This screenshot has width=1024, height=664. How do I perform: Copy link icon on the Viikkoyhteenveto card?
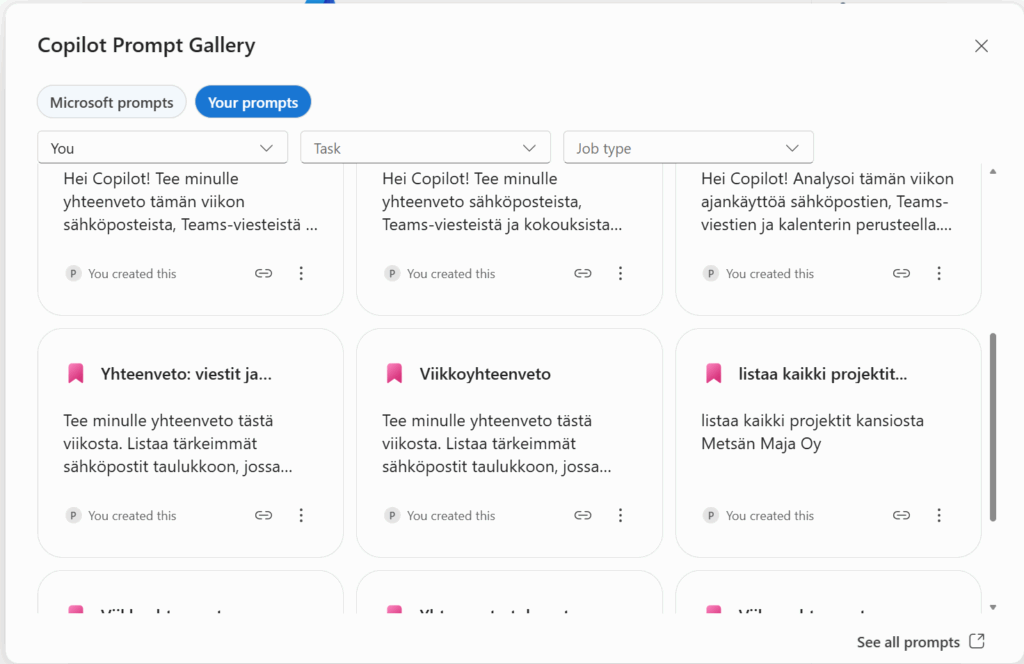pyautogui.click(x=583, y=515)
